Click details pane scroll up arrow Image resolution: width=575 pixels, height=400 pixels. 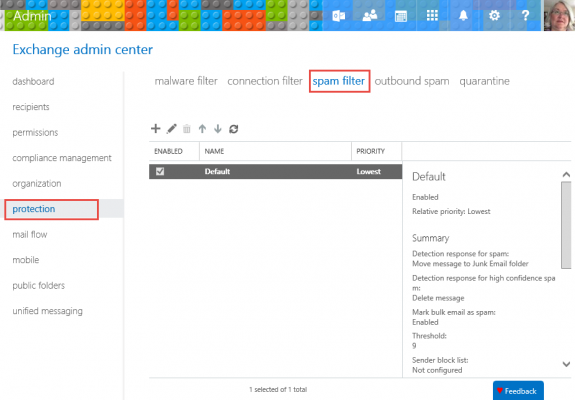[x=566, y=175]
